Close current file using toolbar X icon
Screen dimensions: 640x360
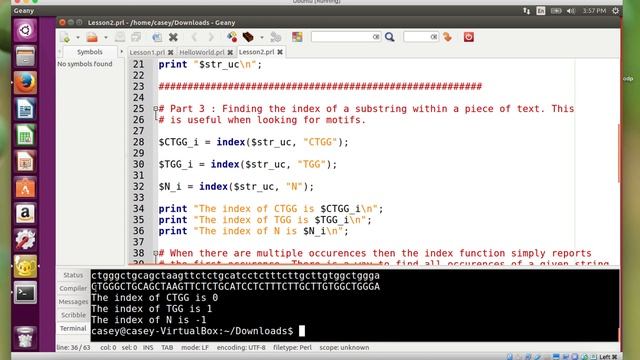coord(173,37)
